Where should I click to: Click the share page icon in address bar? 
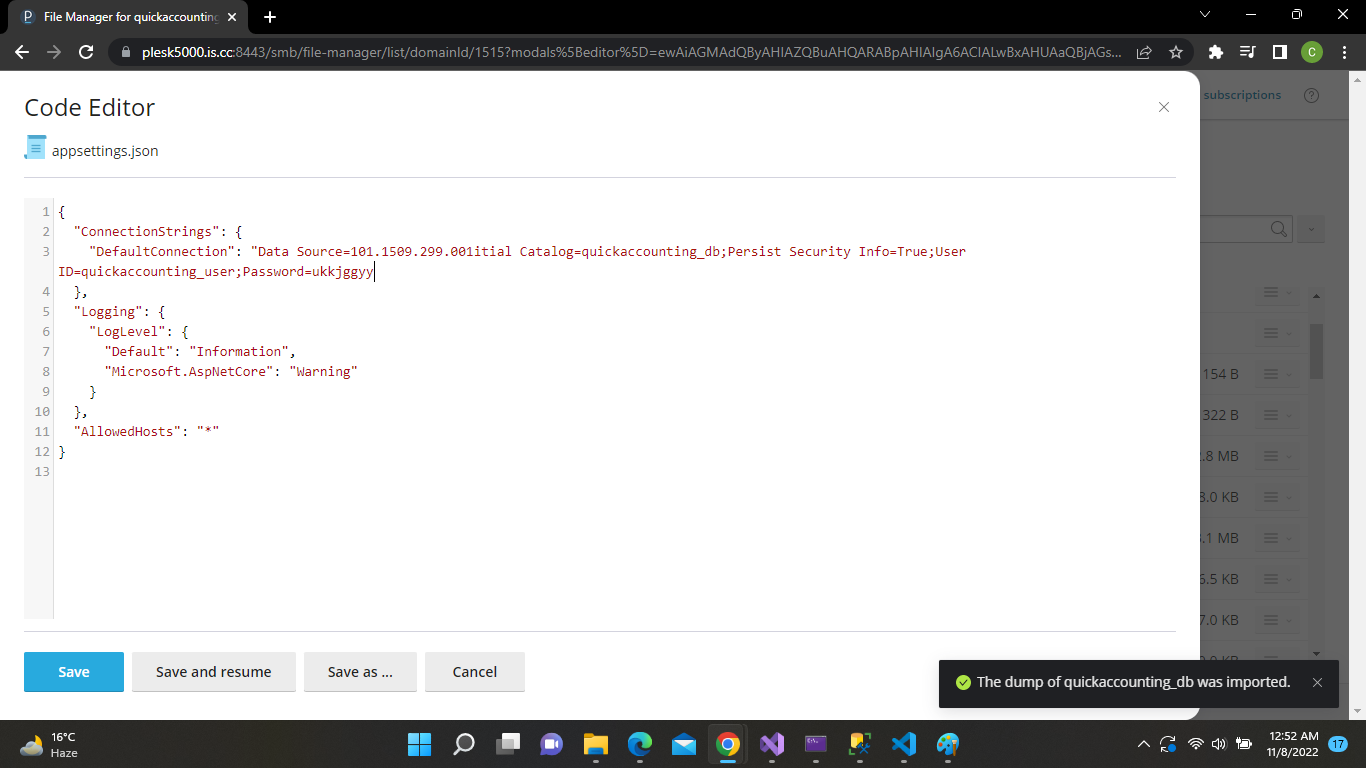[1144, 52]
